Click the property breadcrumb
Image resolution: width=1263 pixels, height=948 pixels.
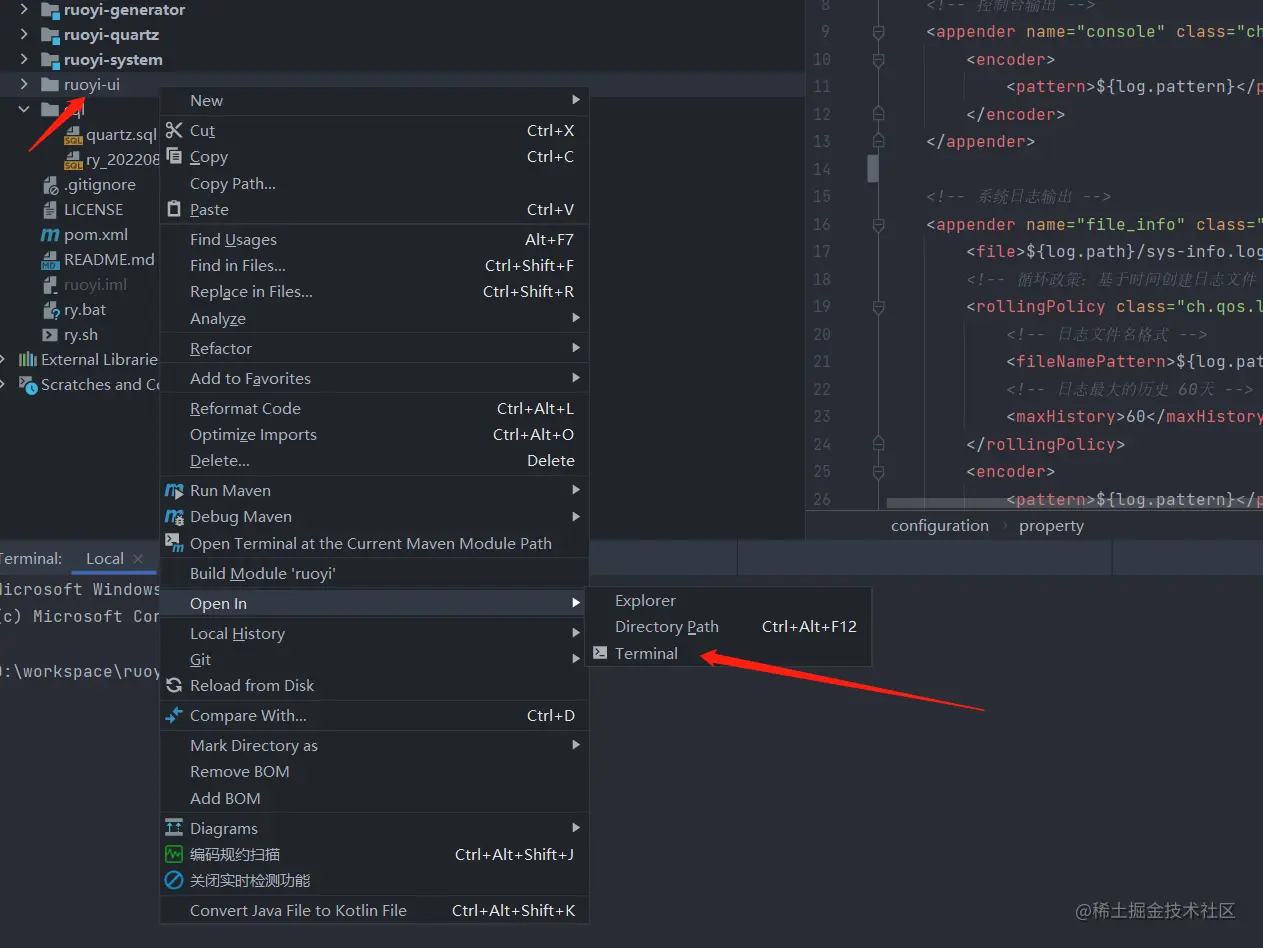point(1051,526)
